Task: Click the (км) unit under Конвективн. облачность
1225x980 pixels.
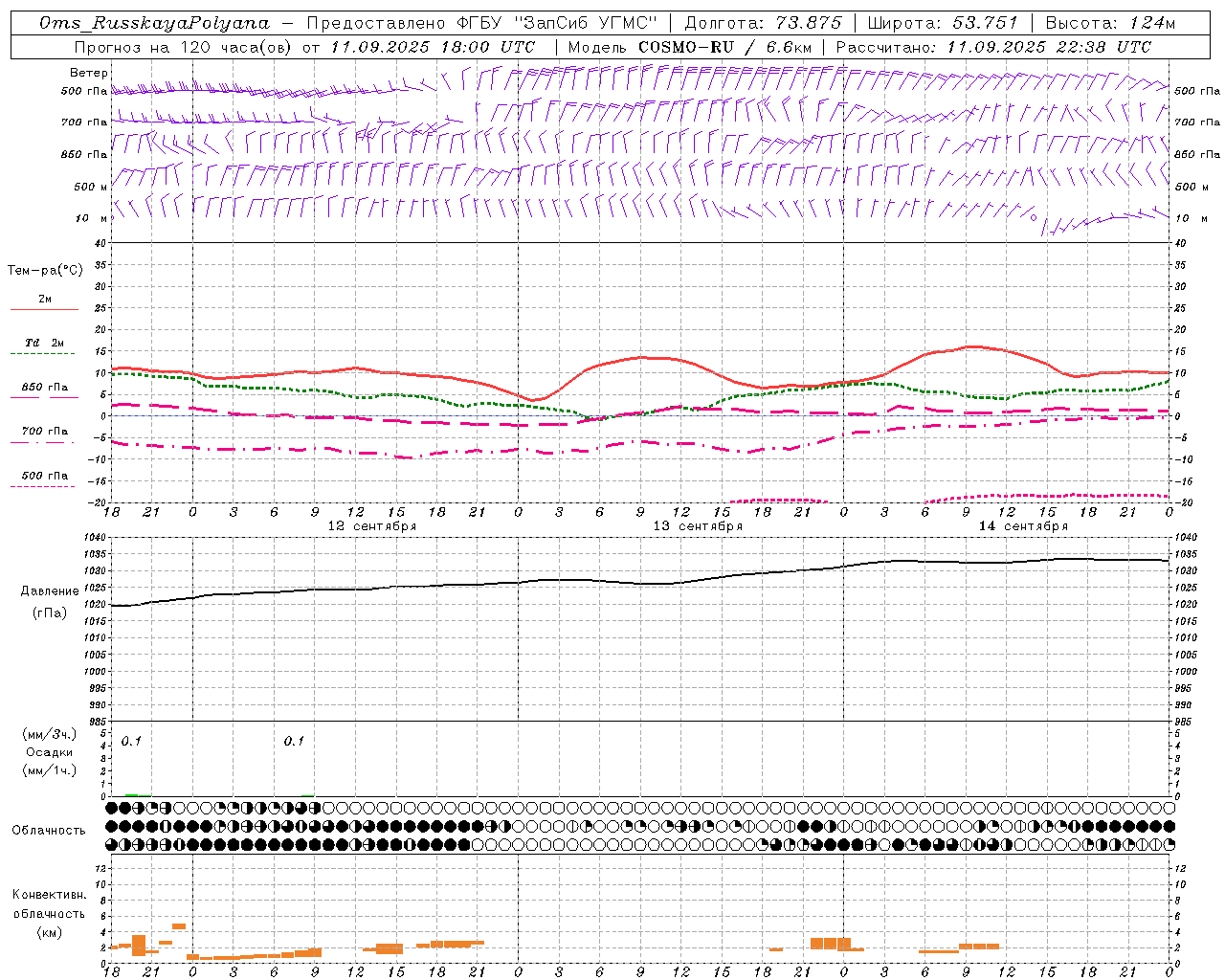Action: coord(49,932)
